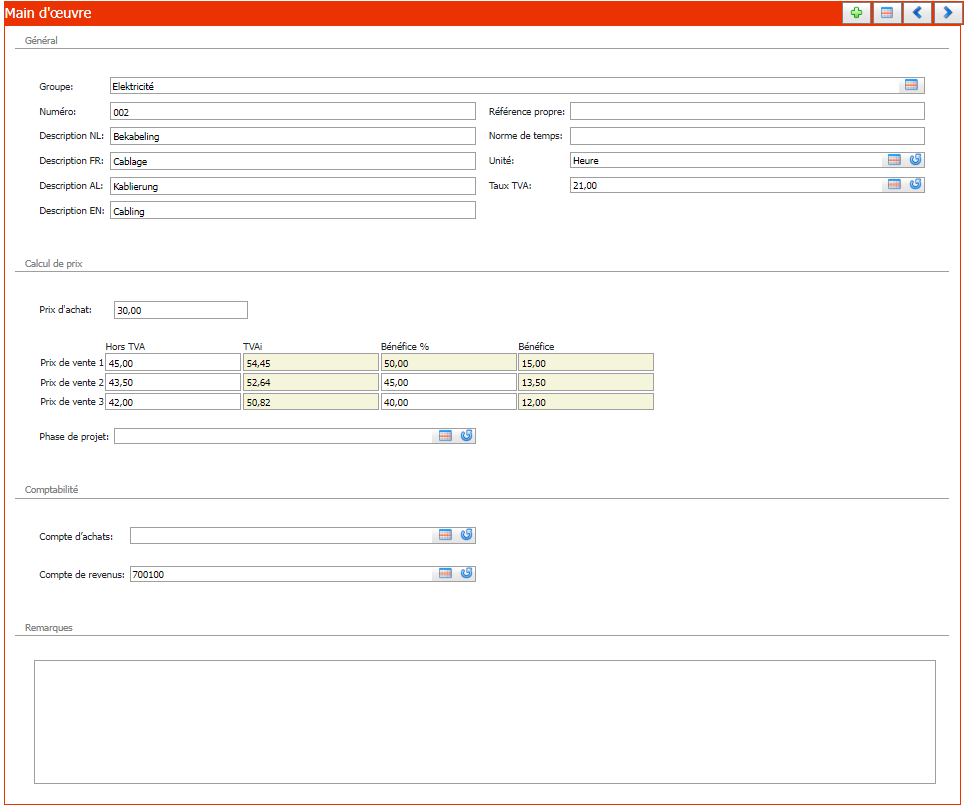Click Bénéfice value 12,00
This screenshot has height=811, width=970.
pyautogui.click(x=586, y=402)
